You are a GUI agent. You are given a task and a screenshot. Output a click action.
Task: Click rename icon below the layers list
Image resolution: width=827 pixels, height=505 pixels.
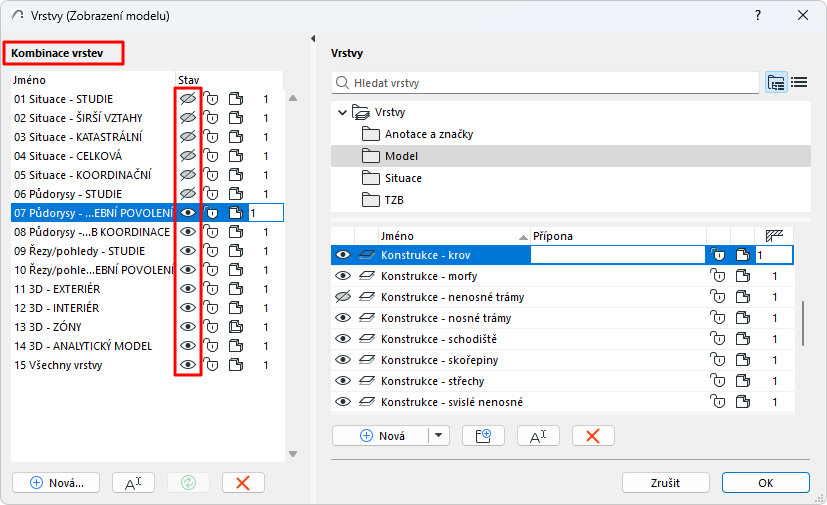538,435
